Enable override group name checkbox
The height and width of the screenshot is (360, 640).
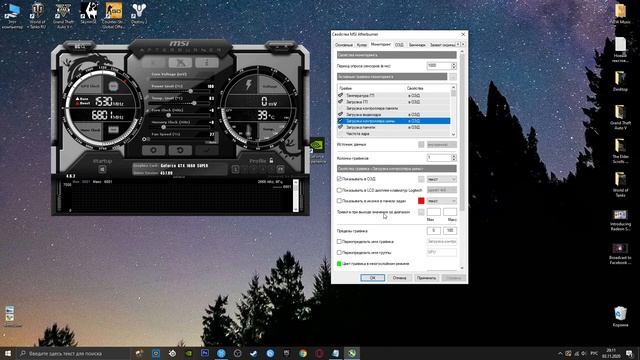click(339, 252)
